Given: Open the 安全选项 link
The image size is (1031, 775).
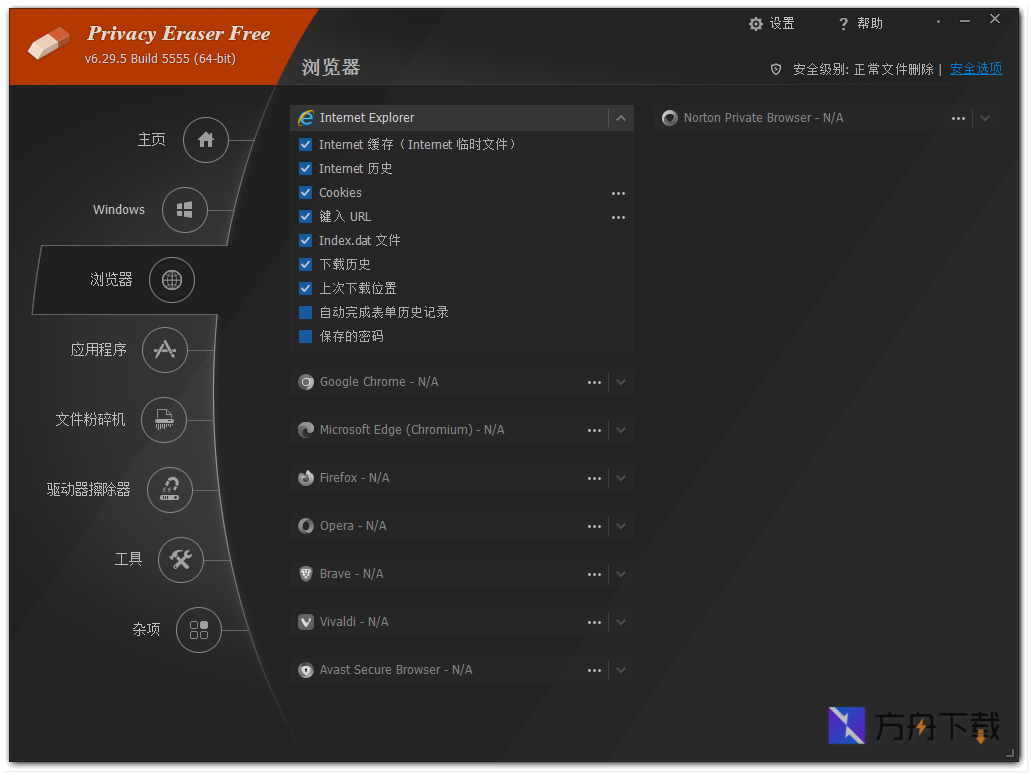Looking at the screenshot, I should (x=976, y=69).
